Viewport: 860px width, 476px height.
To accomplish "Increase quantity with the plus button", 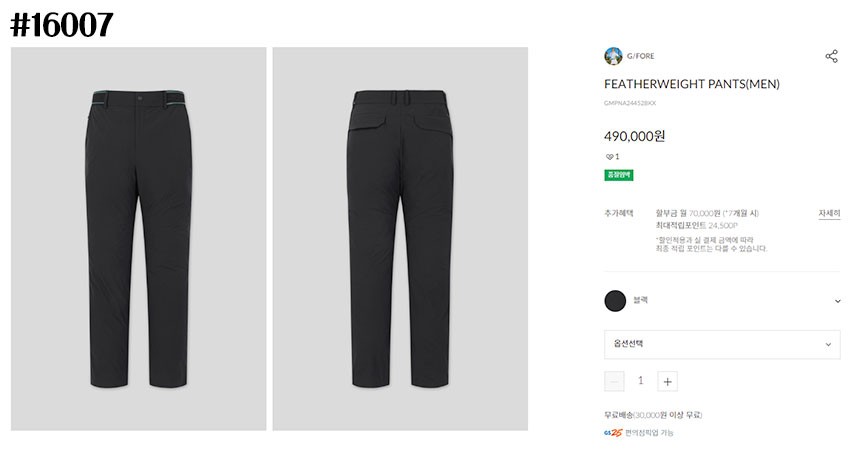I will (668, 381).
